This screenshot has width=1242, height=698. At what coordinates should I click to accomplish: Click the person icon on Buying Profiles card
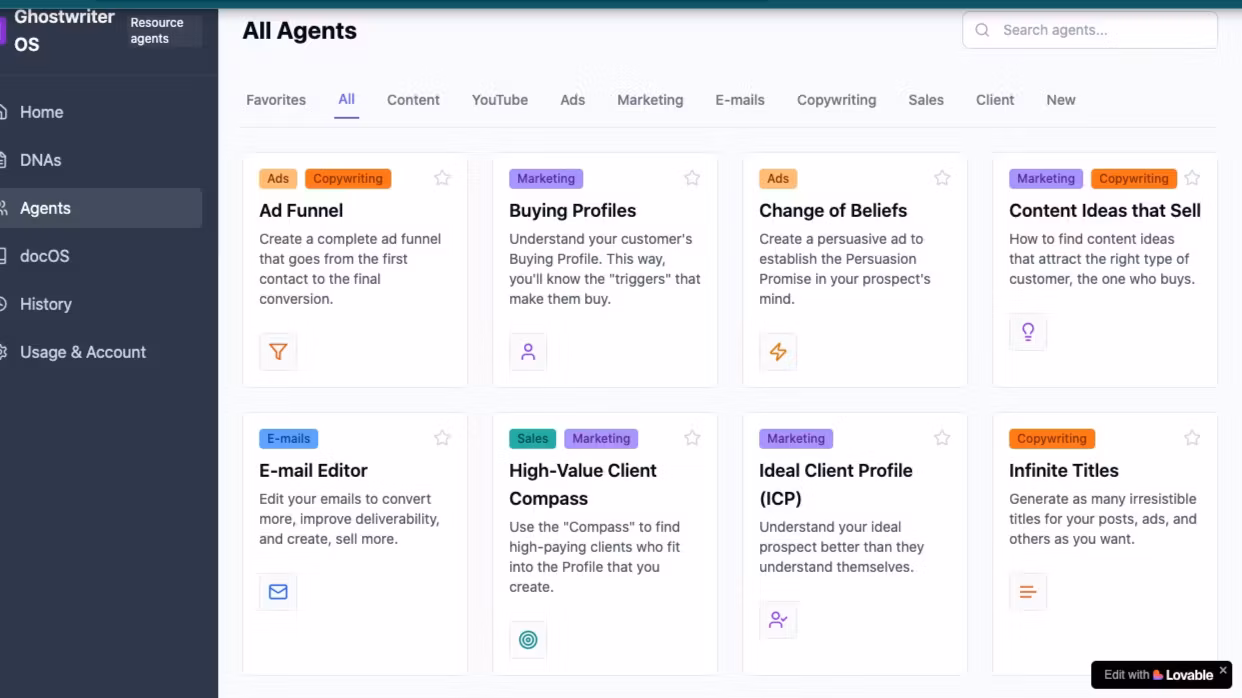[528, 352]
